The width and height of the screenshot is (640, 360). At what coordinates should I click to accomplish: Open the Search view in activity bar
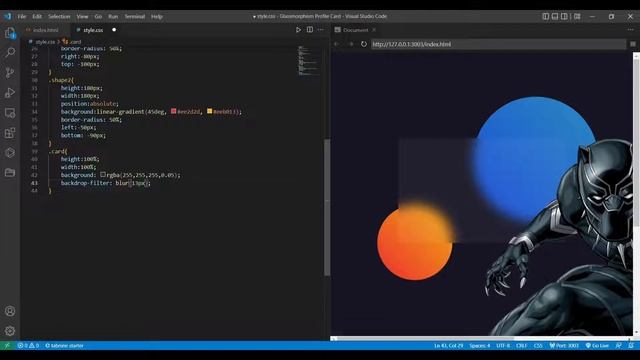[10, 52]
